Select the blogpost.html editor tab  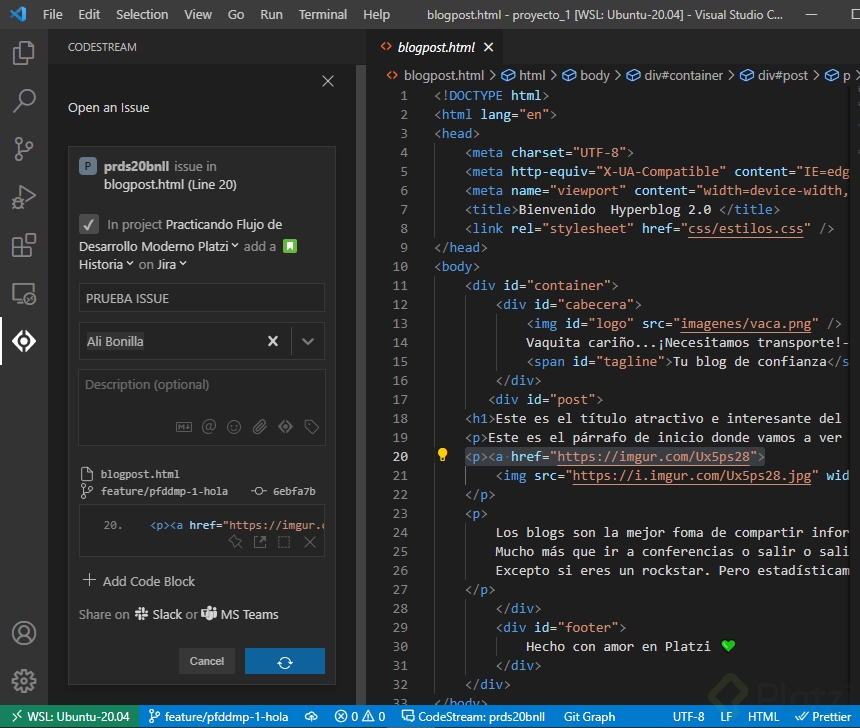pyautogui.click(x=436, y=47)
